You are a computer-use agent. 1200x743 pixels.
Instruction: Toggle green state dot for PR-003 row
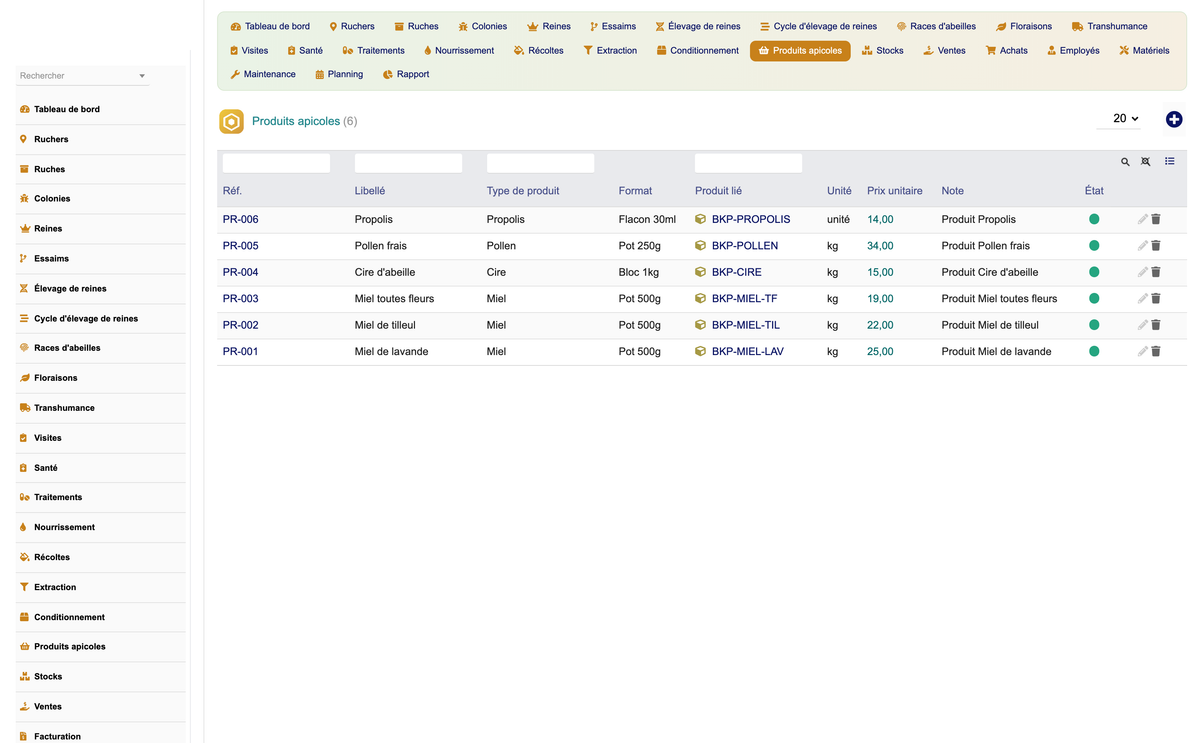click(x=1094, y=299)
